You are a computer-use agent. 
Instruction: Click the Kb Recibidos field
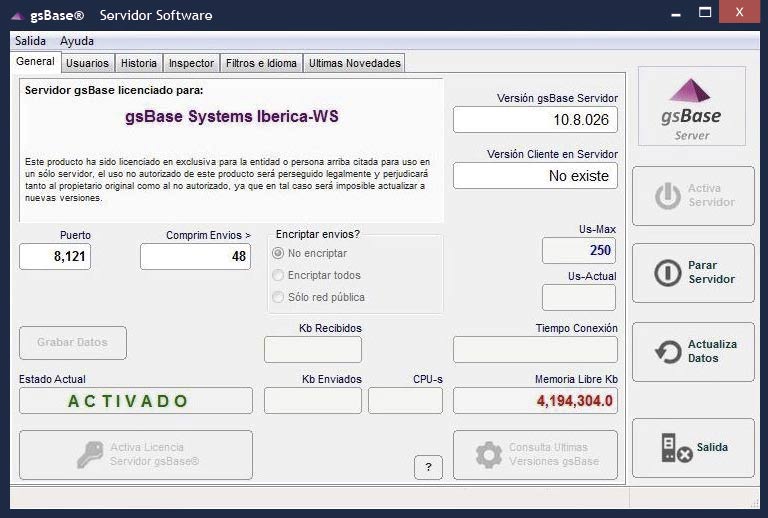(x=313, y=350)
